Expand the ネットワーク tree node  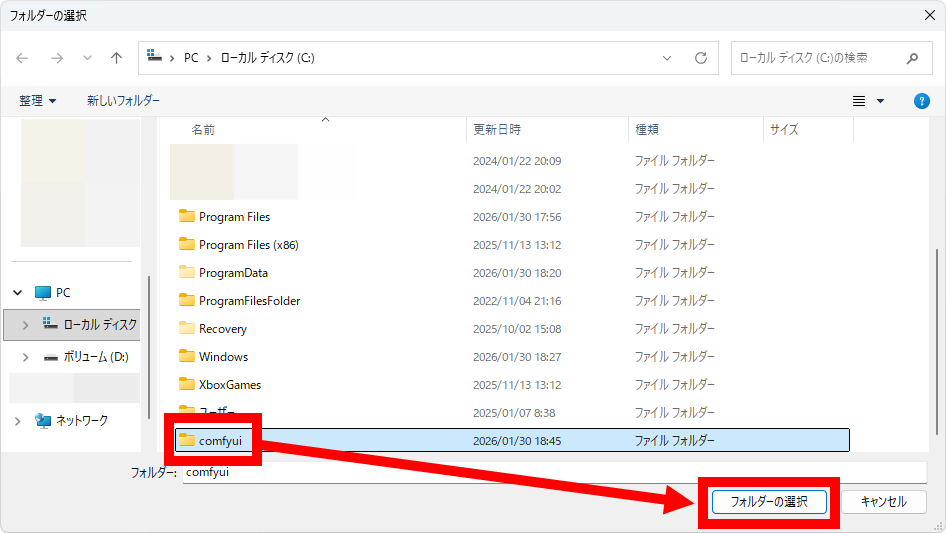[18, 421]
